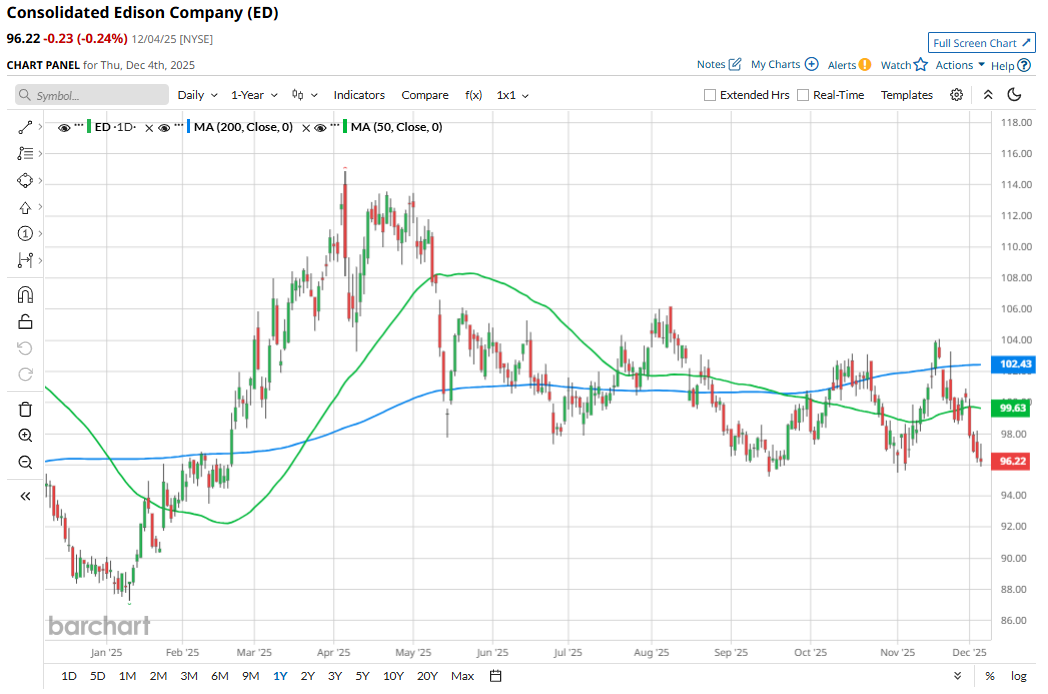
Task: Delete drawings with trash icon
Action: pyautogui.click(x=25, y=409)
